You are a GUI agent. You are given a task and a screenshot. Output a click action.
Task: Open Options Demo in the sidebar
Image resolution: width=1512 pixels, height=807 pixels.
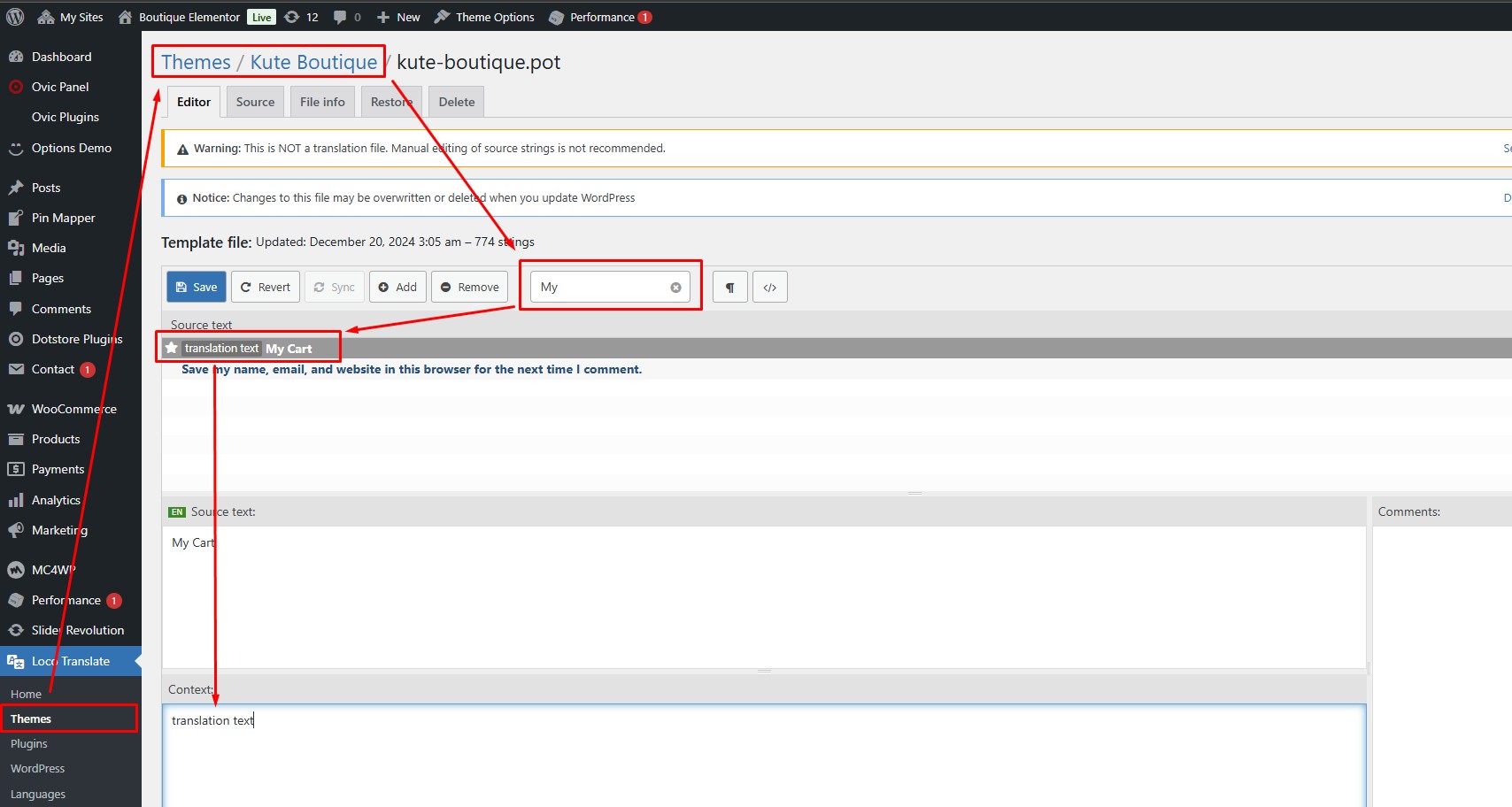pyautogui.click(x=72, y=148)
